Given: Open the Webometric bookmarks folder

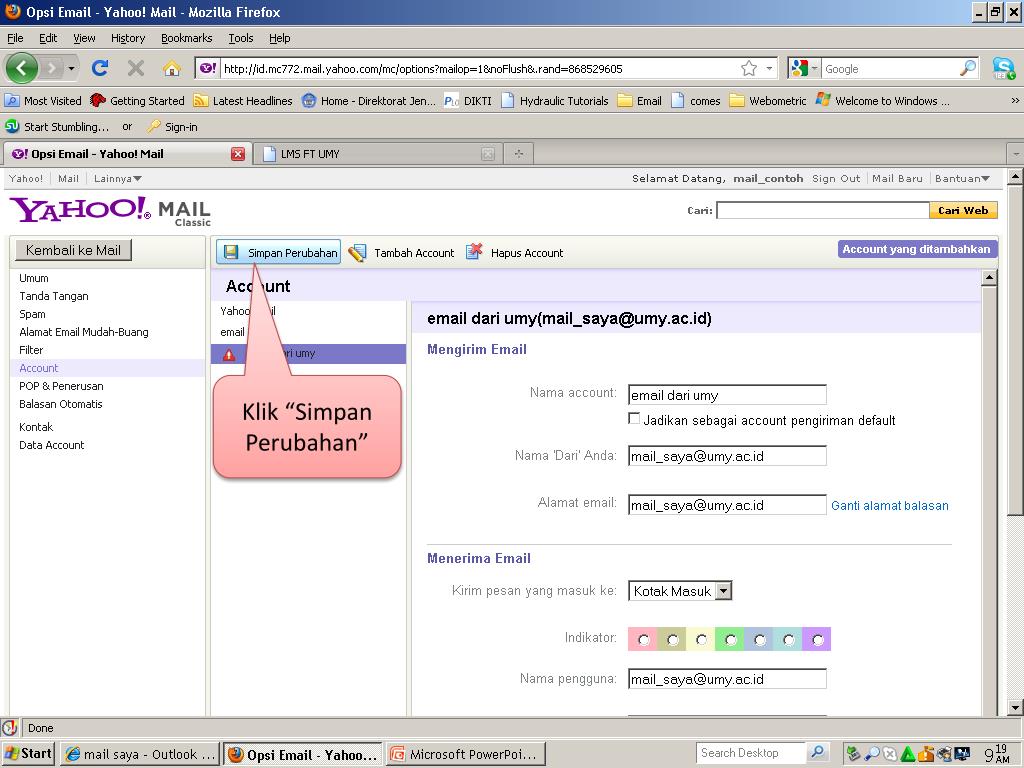Looking at the screenshot, I should (768, 101).
